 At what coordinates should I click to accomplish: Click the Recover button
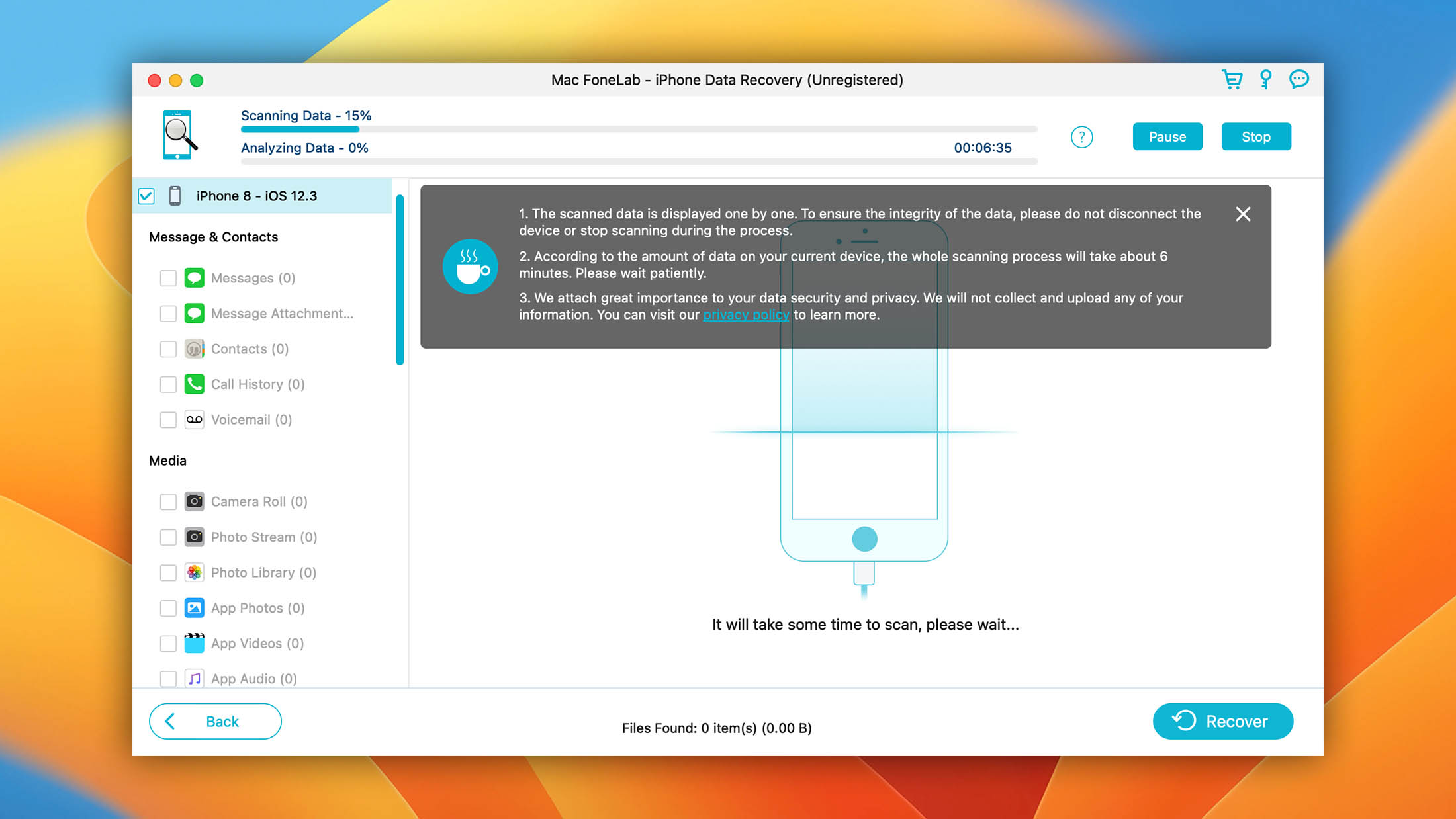click(x=1222, y=721)
